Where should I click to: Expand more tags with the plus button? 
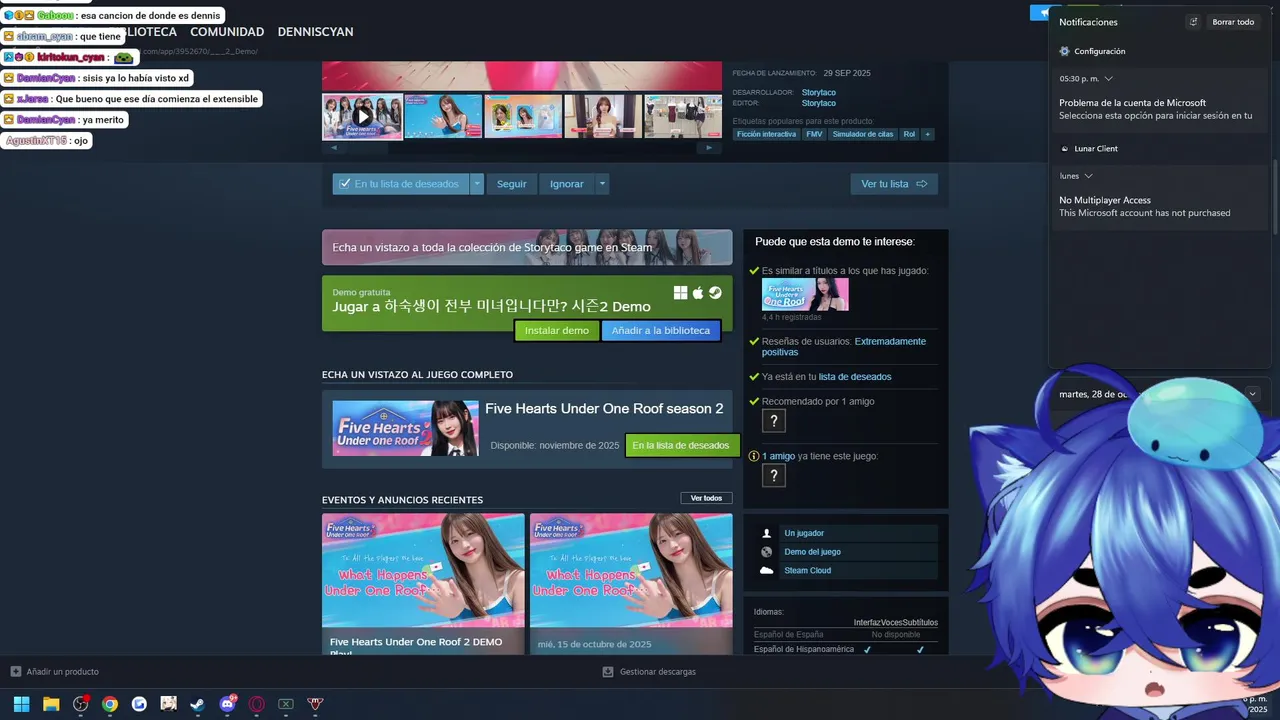pyautogui.click(x=927, y=134)
